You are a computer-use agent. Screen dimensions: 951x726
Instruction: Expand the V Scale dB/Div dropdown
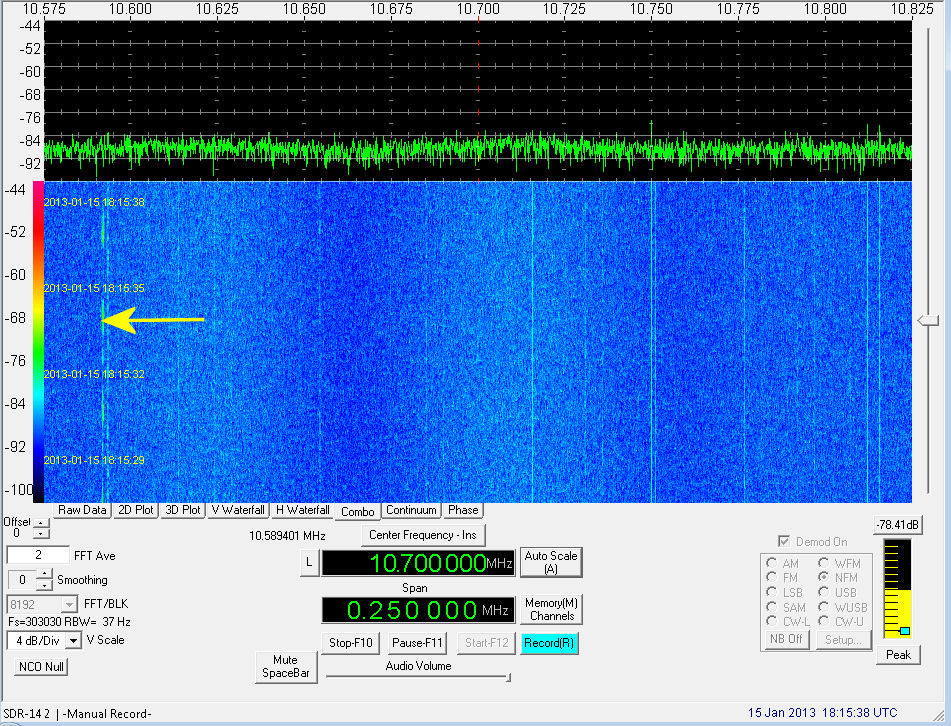click(x=74, y=640)
